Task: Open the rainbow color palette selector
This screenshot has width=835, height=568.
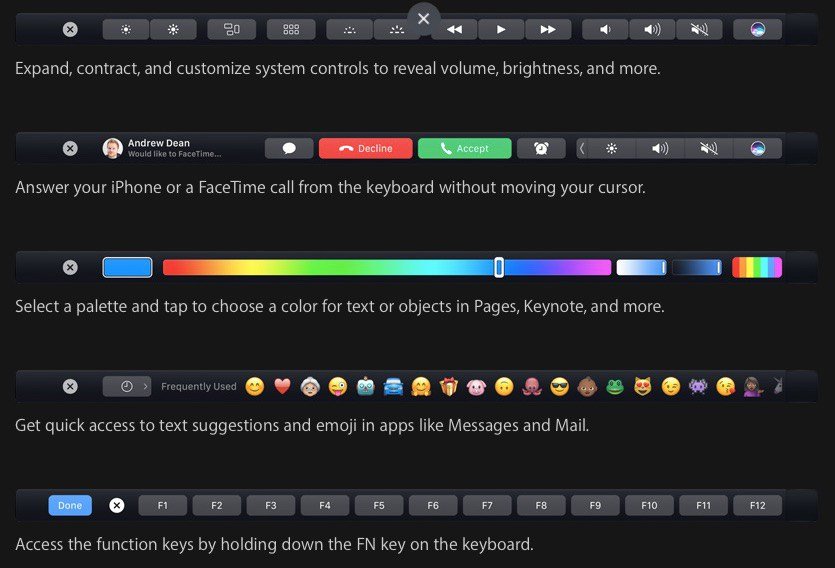Action: [757, 267]
